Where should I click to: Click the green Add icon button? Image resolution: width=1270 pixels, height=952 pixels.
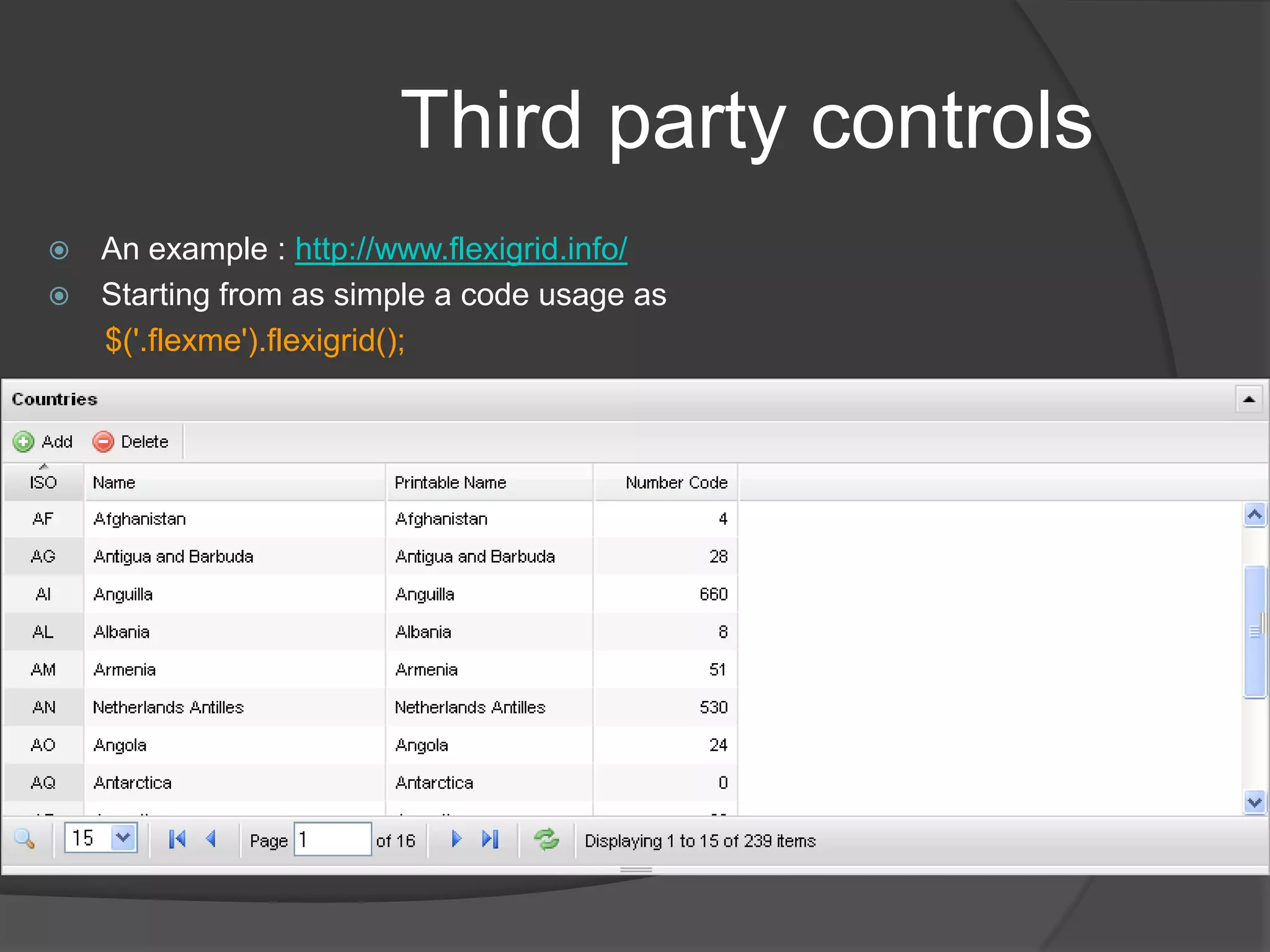[24, 442]
